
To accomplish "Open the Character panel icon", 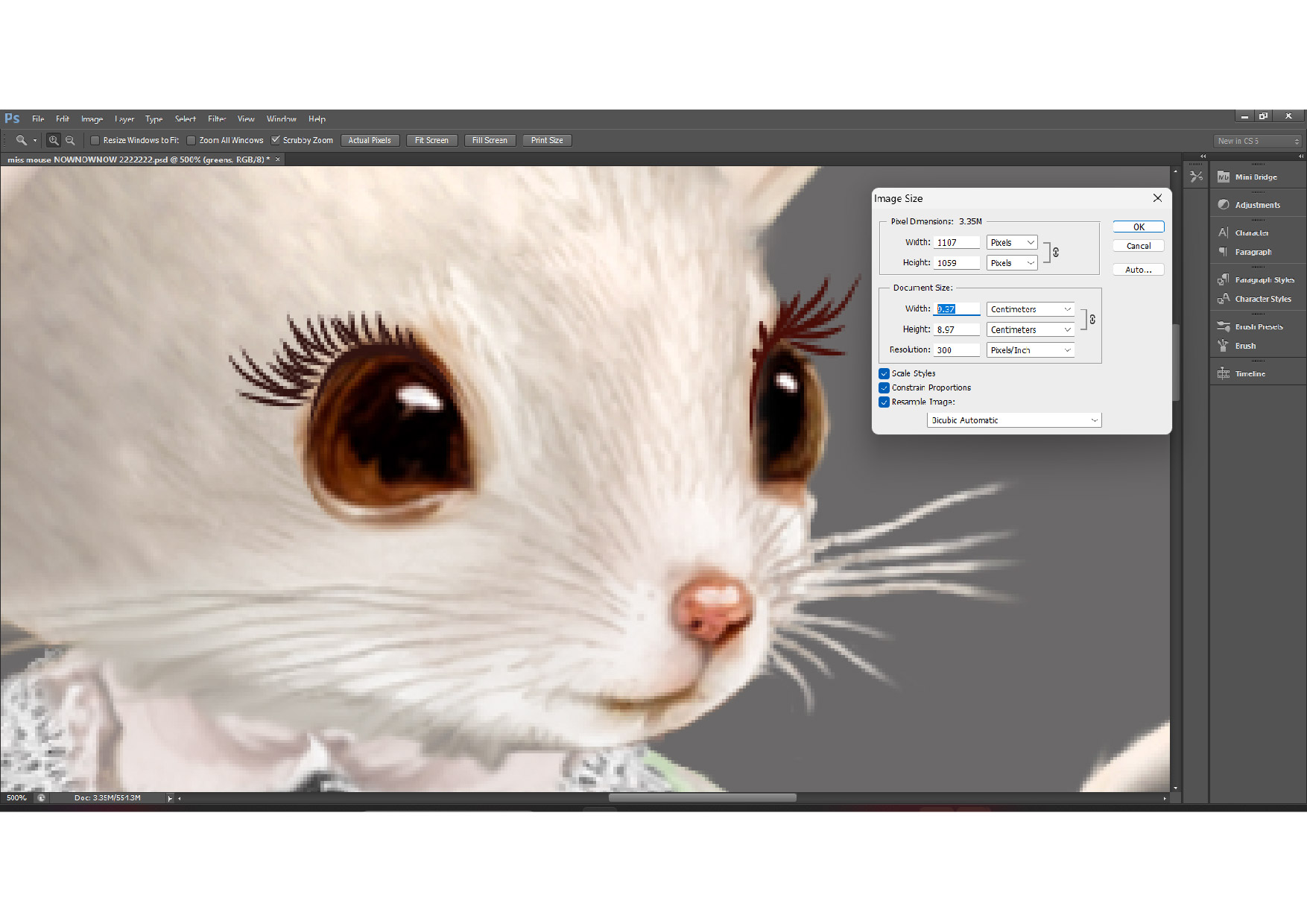I will tap(1224, 232).
